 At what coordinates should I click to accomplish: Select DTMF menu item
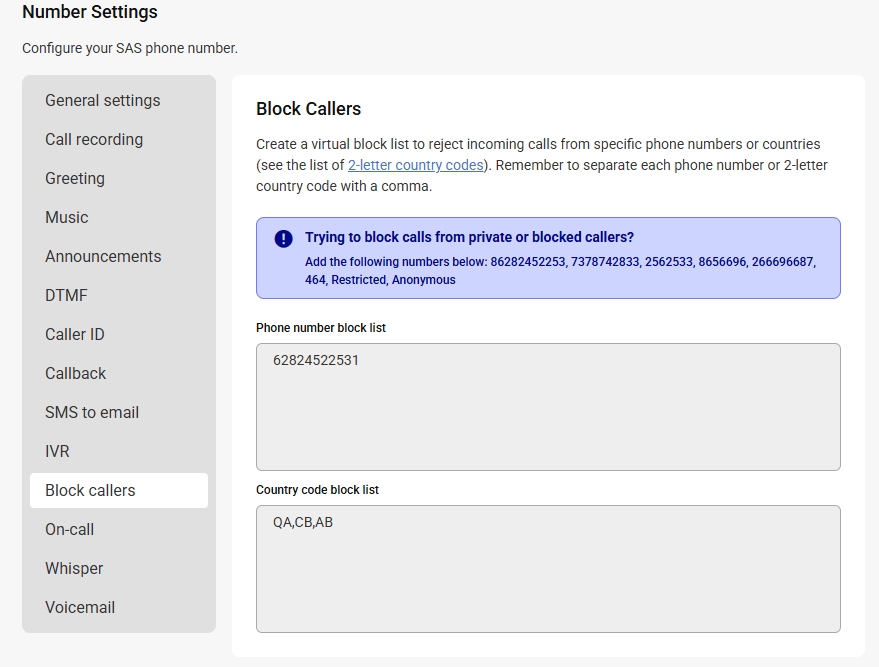(66, 295)
